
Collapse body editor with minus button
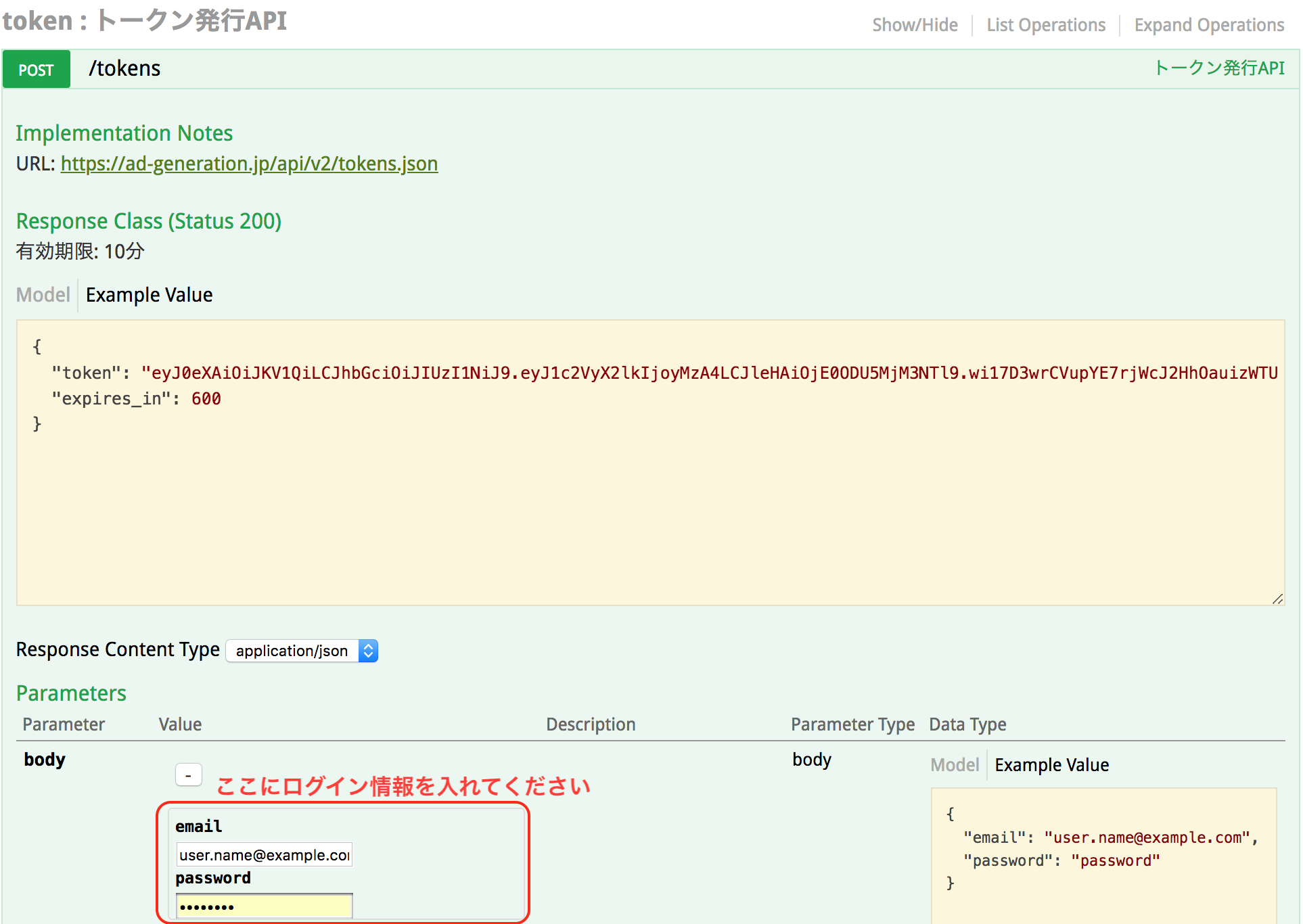pos(188,775)
